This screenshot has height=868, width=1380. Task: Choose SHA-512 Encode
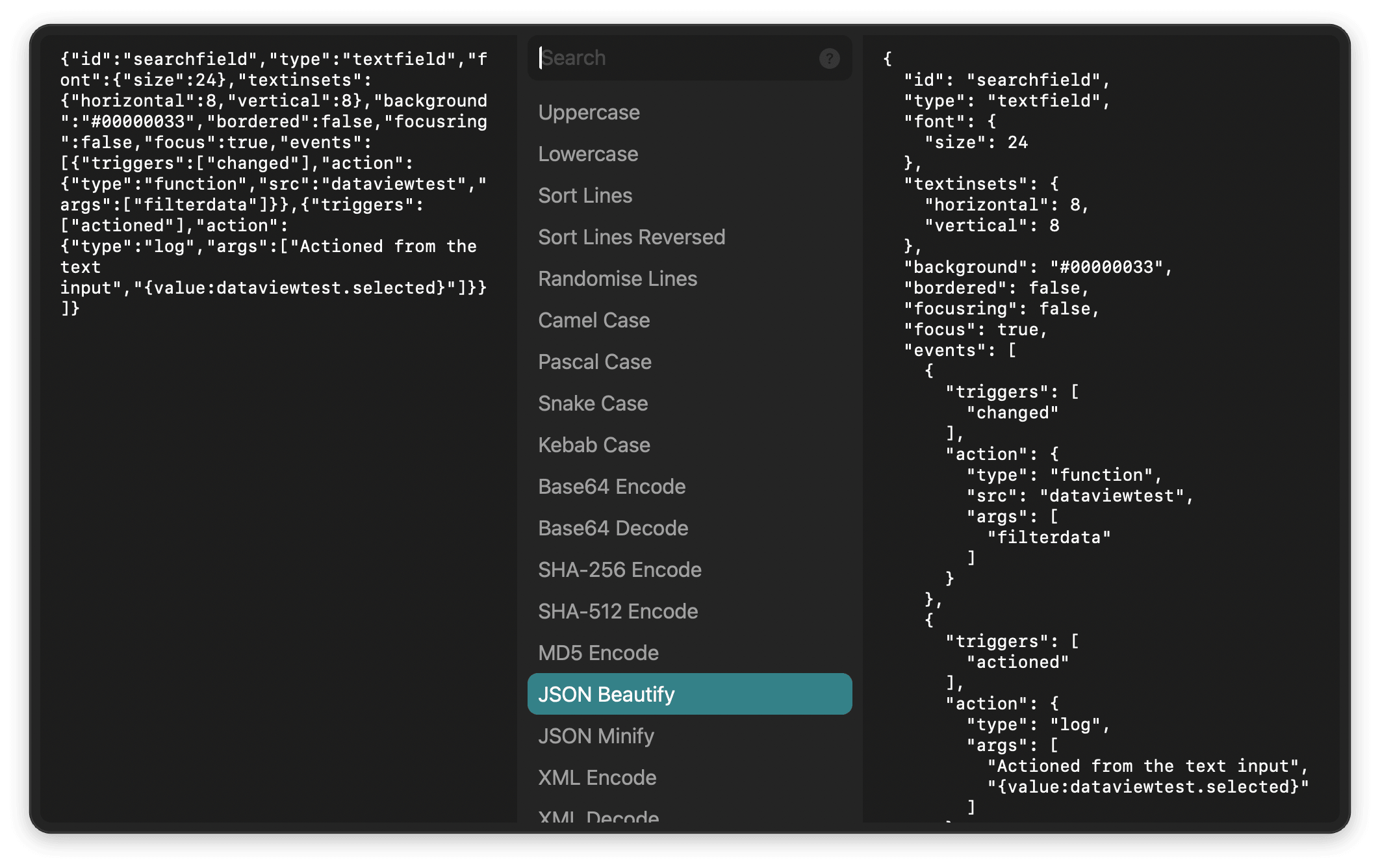[x=689, y=611]
